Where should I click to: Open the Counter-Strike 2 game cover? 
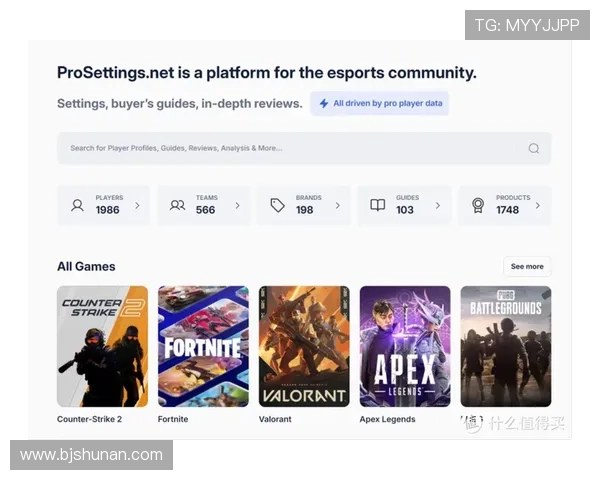pyautogui.click(x=102, y=346)
